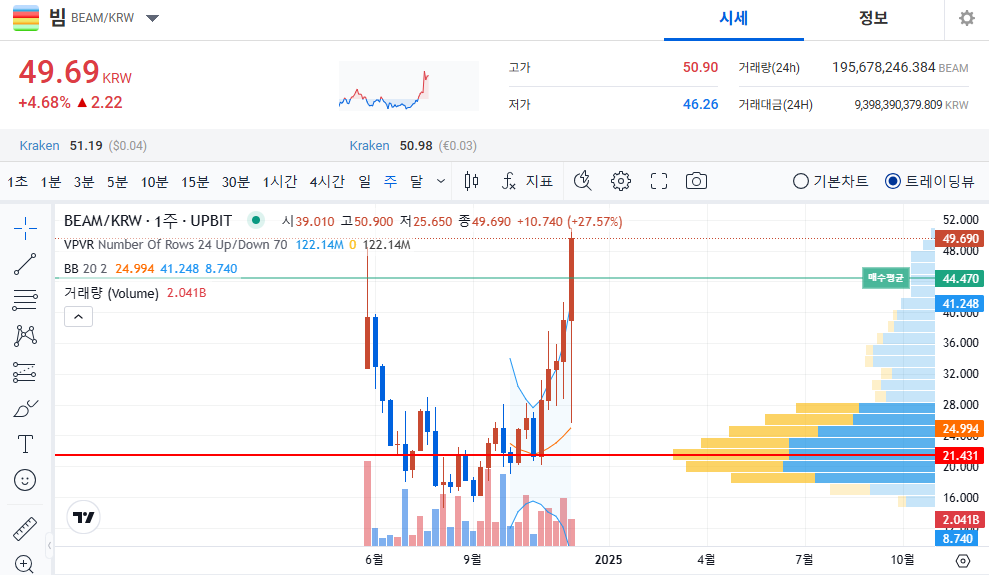Click the blue 41.248 BB price tag

(x=959, y=304)
